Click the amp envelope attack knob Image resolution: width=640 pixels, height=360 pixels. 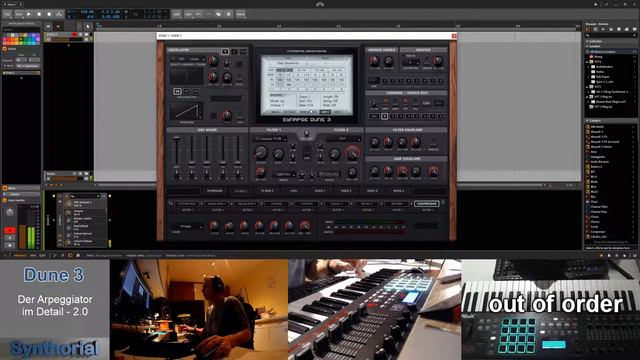coord(374,171)
